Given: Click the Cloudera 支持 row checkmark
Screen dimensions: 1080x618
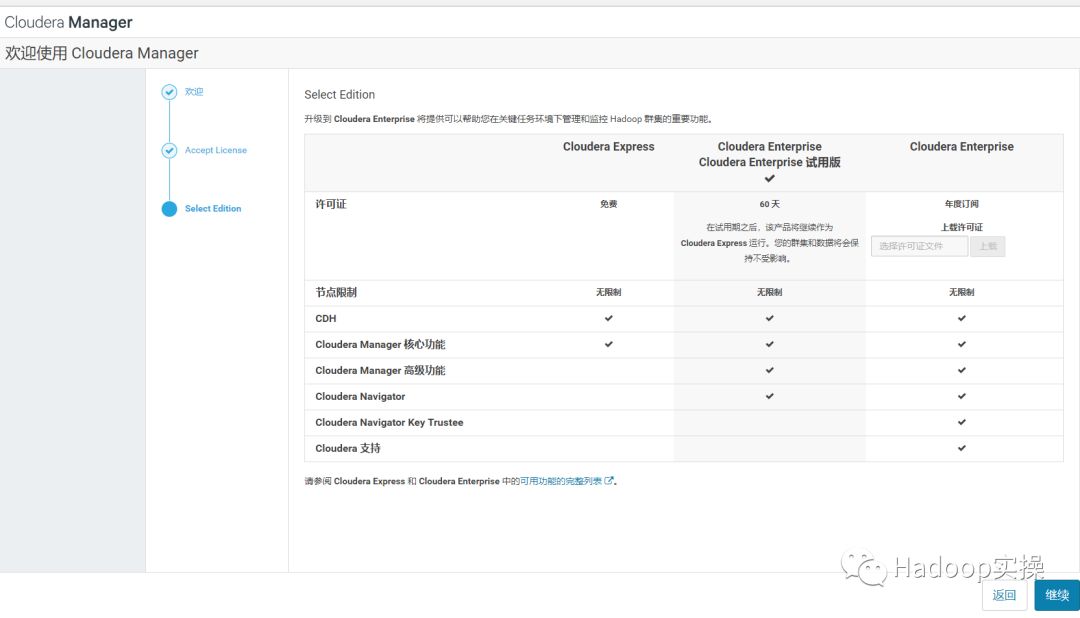Looking at the screenshot, I should [x=962, y=448].
